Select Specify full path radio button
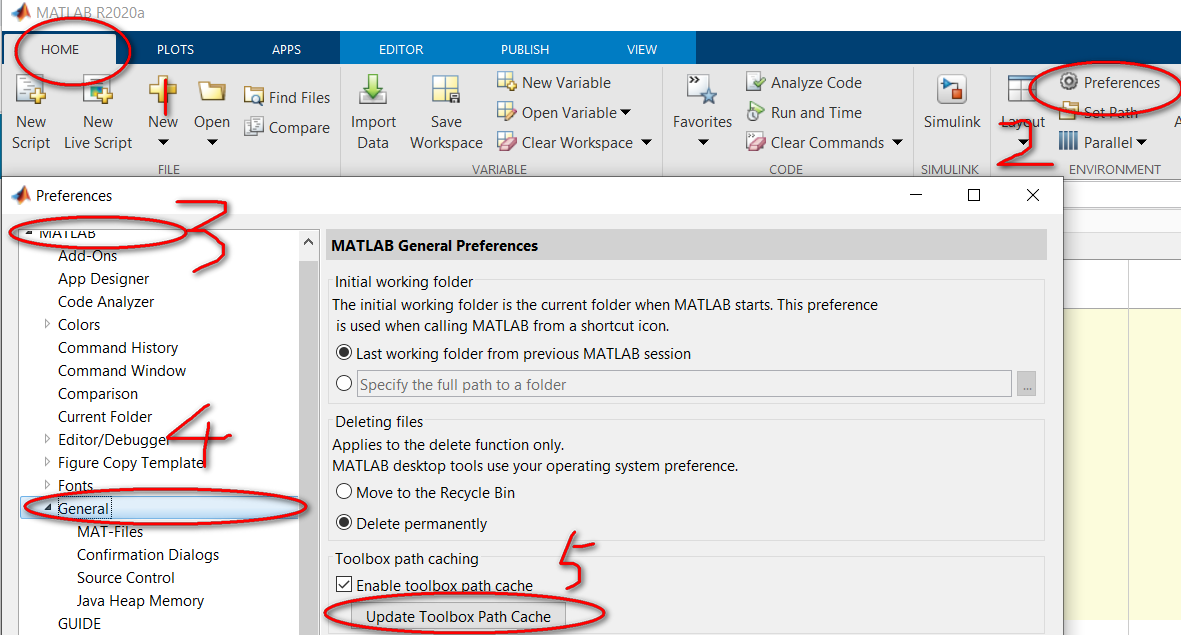 click(x=344, y=383)
